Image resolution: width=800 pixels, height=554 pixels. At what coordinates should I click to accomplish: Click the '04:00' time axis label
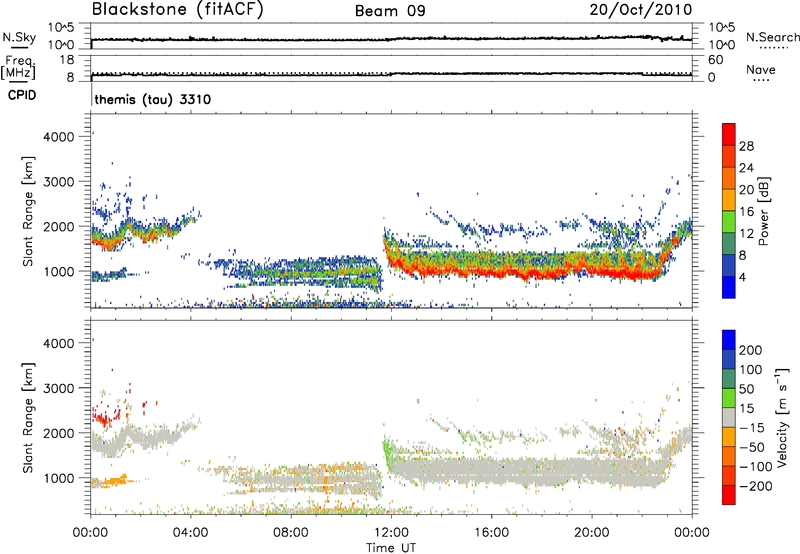coord(190,533)
